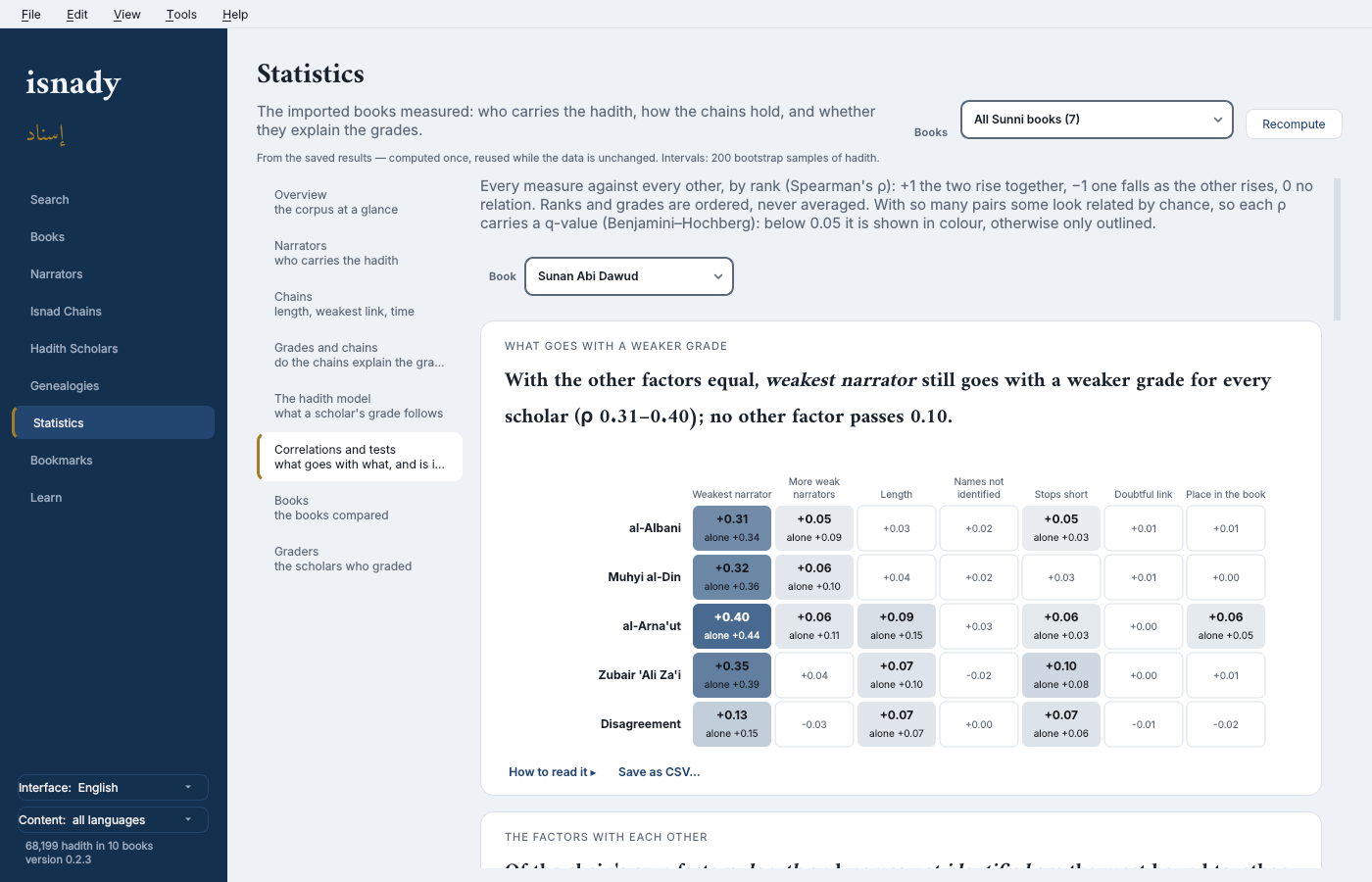The image size is (1372, 882).
Task: Click the 'Weakest narrator' column header
Action: tap(732, 495)
